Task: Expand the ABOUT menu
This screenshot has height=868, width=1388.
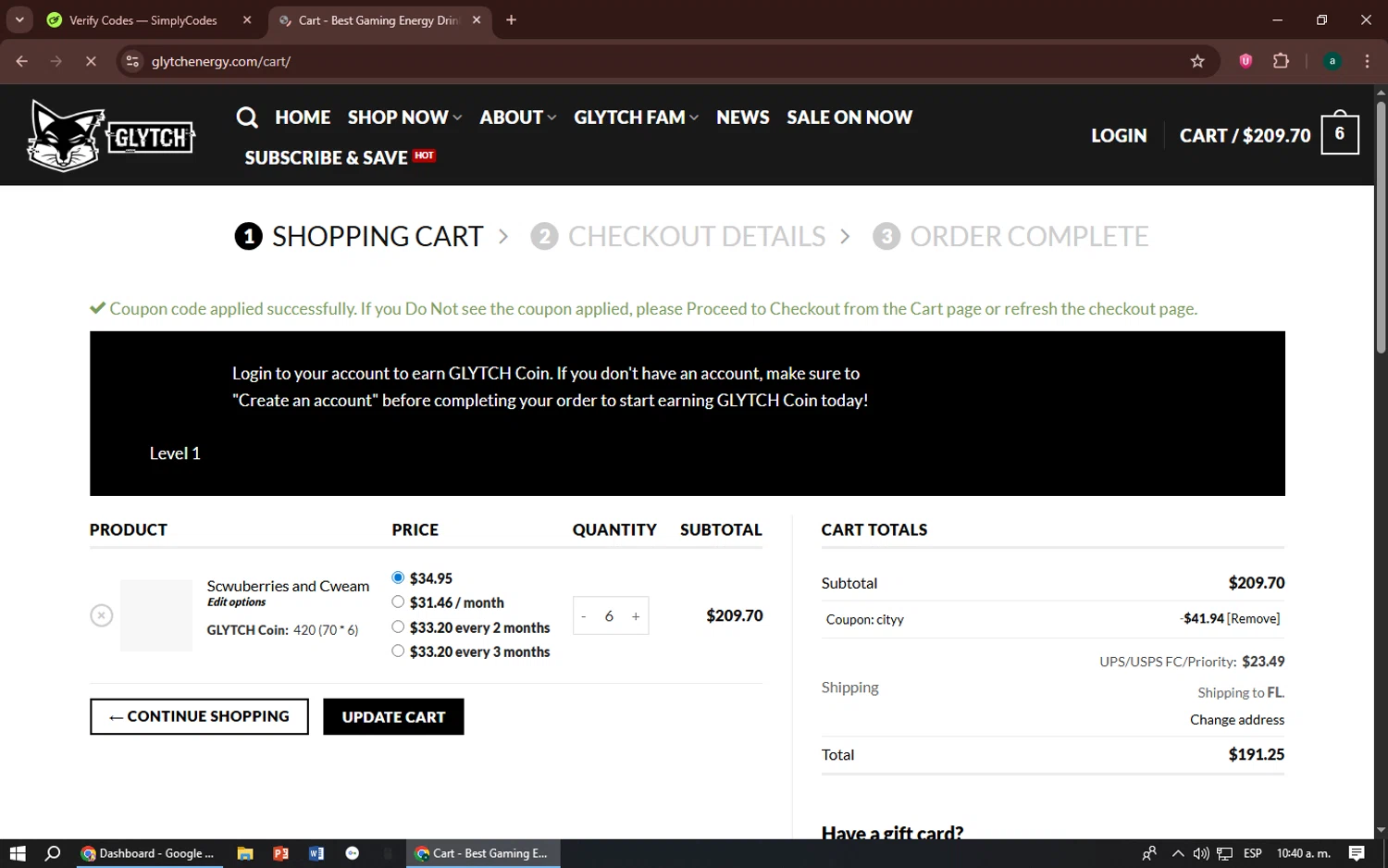Action: (x=517, y=118)
